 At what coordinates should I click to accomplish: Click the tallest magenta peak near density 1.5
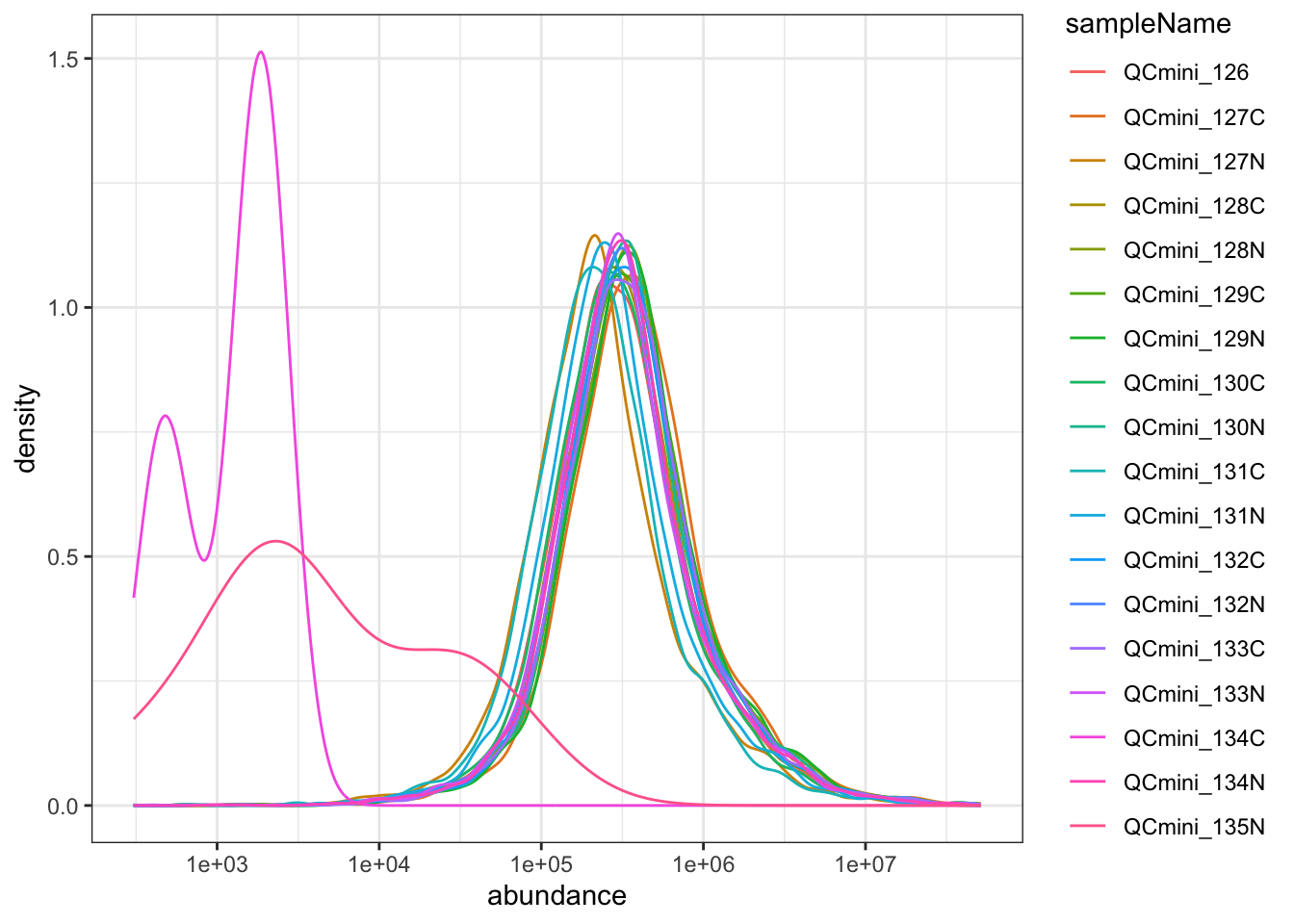261,53
